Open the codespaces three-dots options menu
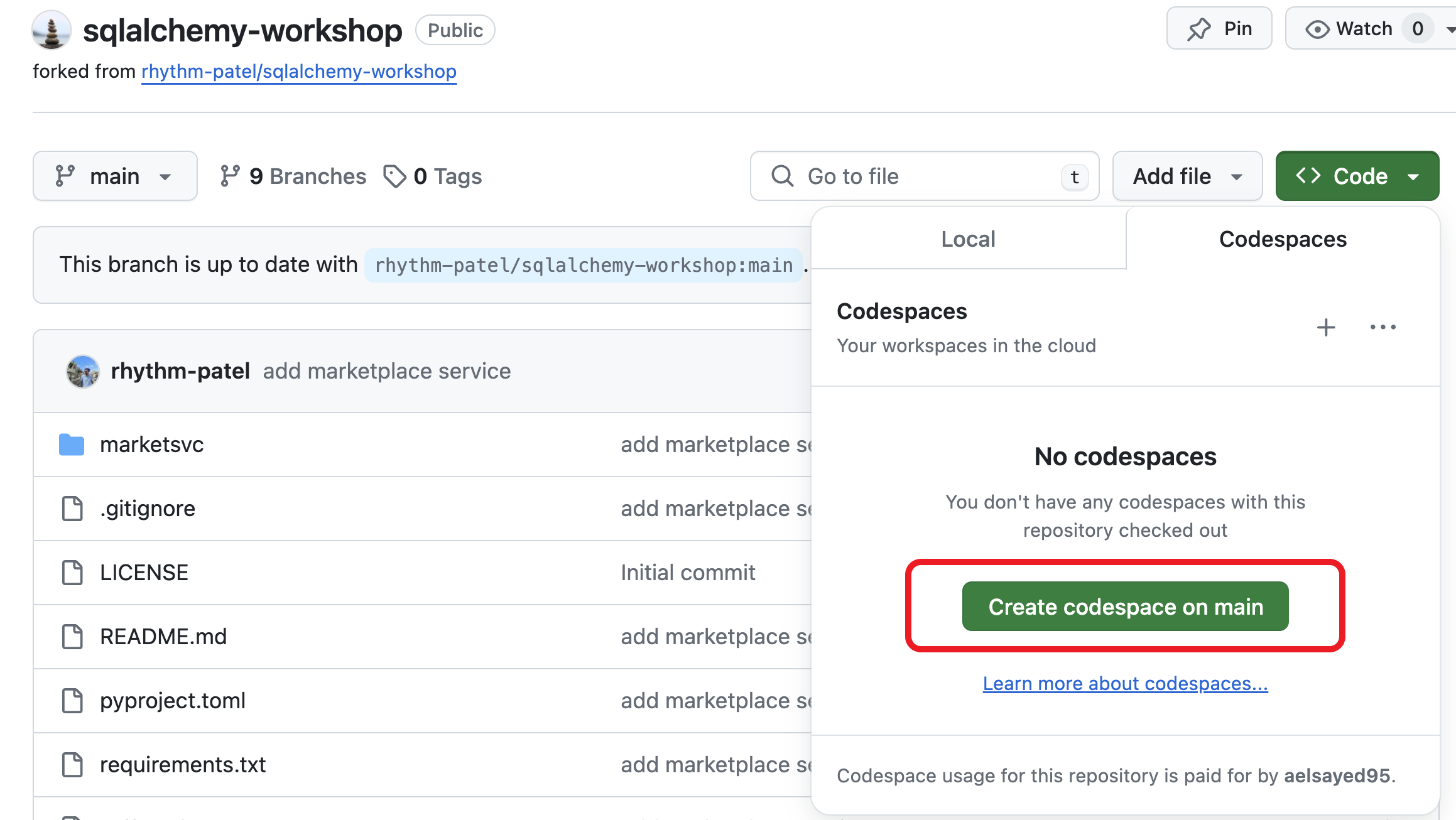The height and width of the screenshot is (820, 1456). point(1383,327)
